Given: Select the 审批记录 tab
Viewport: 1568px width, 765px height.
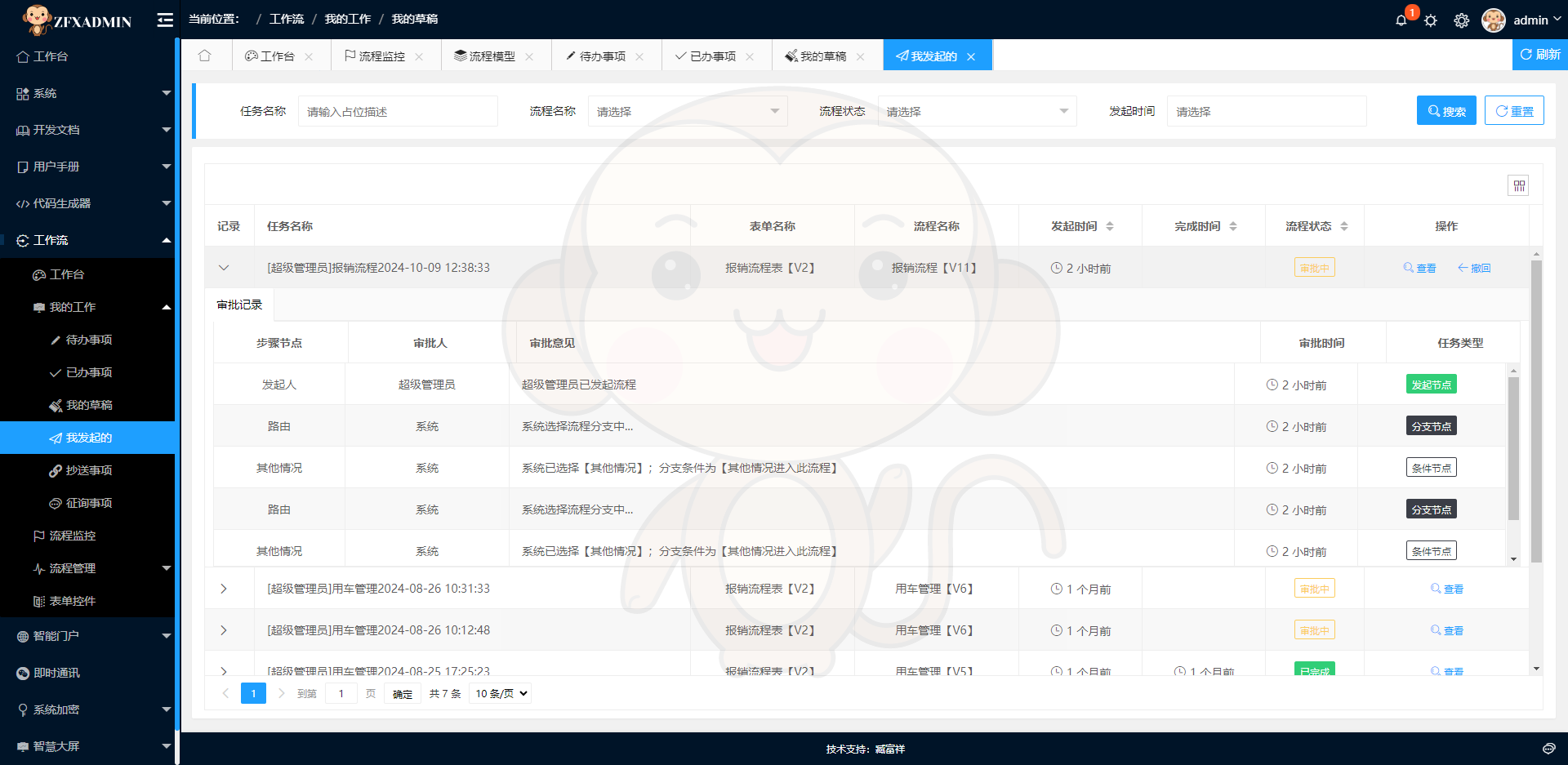Looking at the screenshot, I should pyautogui.click(x=239, y=305).
